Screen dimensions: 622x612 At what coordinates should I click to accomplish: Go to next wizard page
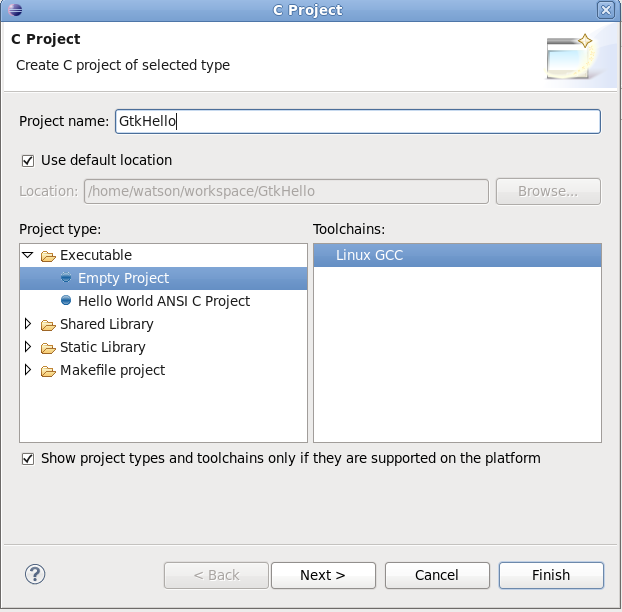click(323, 575)
